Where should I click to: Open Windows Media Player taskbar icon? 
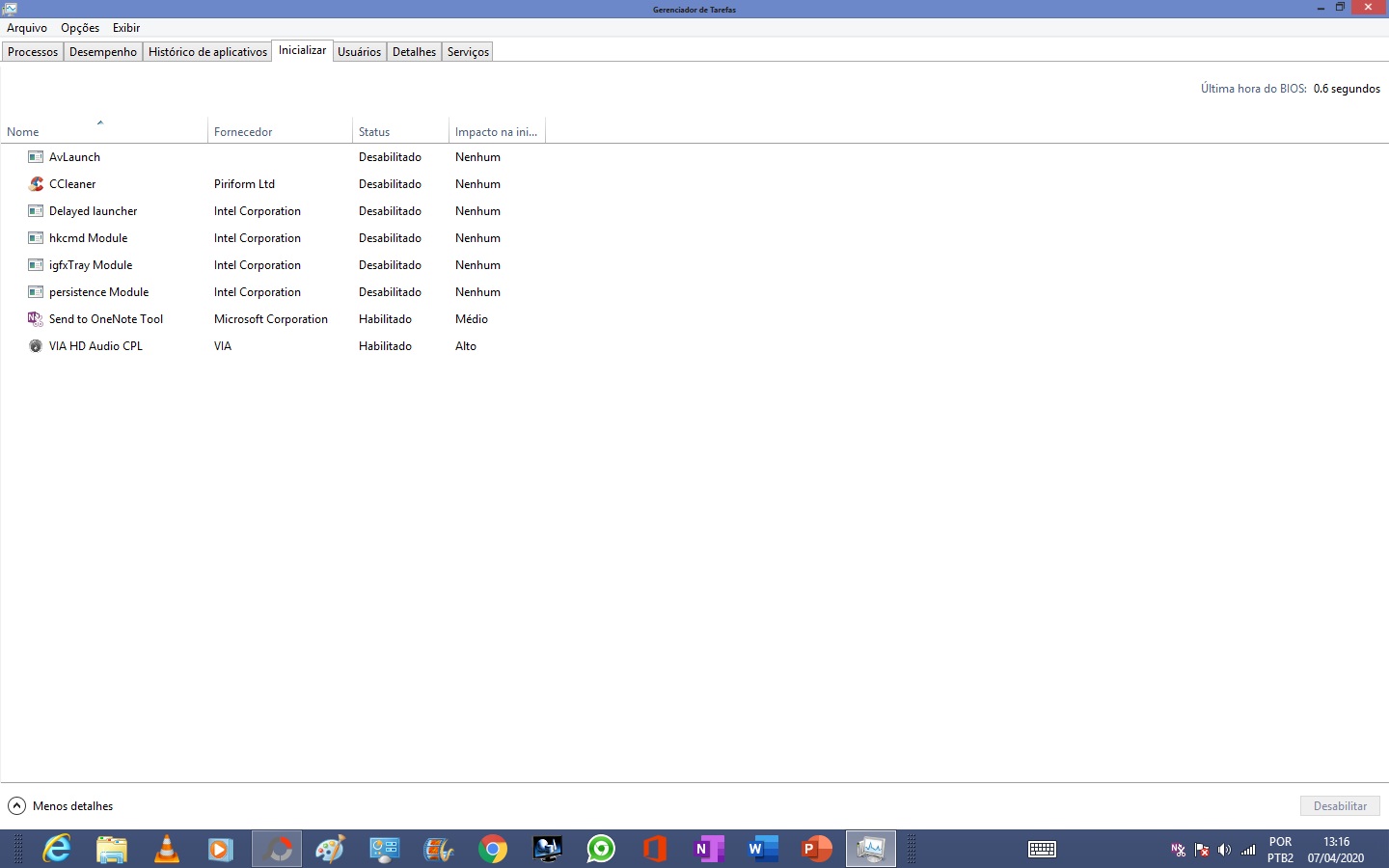click(221, 849)
